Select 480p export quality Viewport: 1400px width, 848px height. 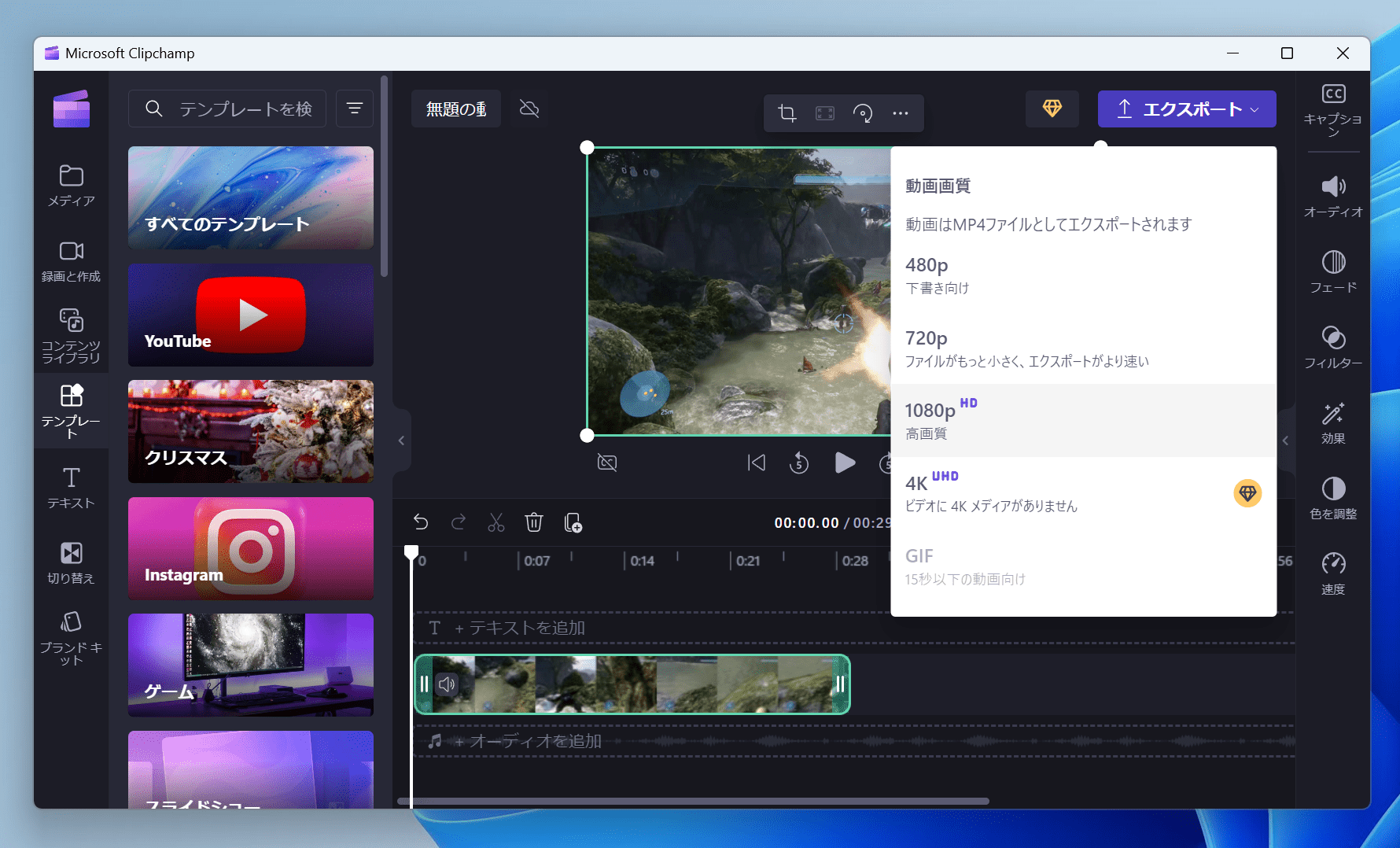tap(1083, 275)
